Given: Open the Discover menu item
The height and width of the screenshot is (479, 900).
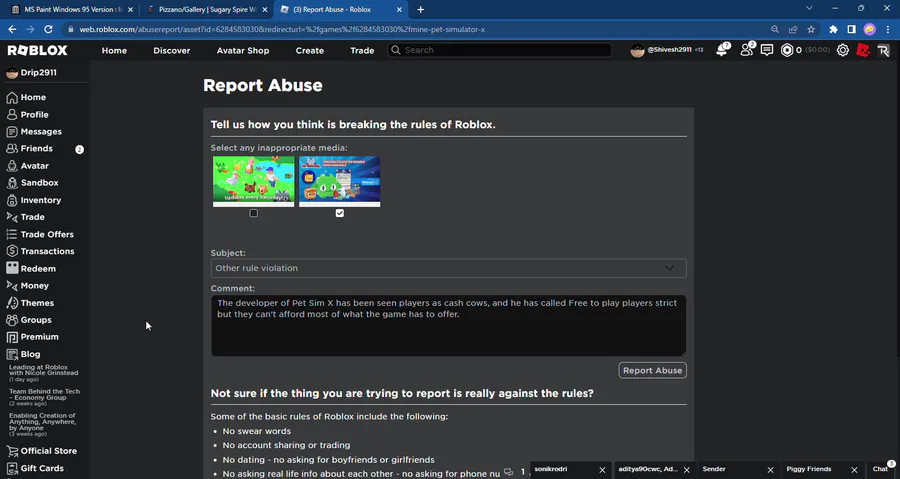Looking at the screenshot, I should [x=172, y=50].
